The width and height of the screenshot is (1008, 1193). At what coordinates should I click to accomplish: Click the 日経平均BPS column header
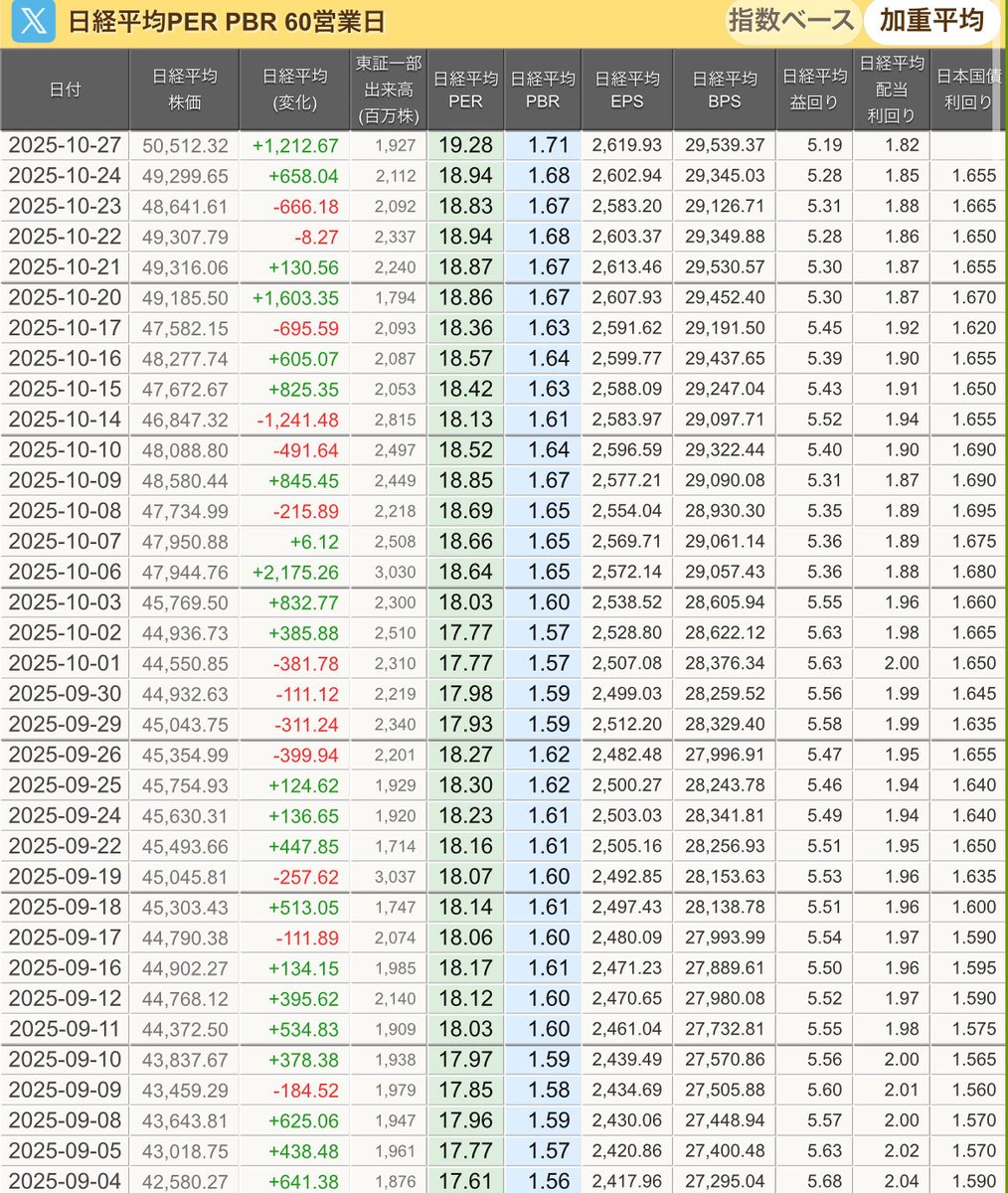coord(724,89)
